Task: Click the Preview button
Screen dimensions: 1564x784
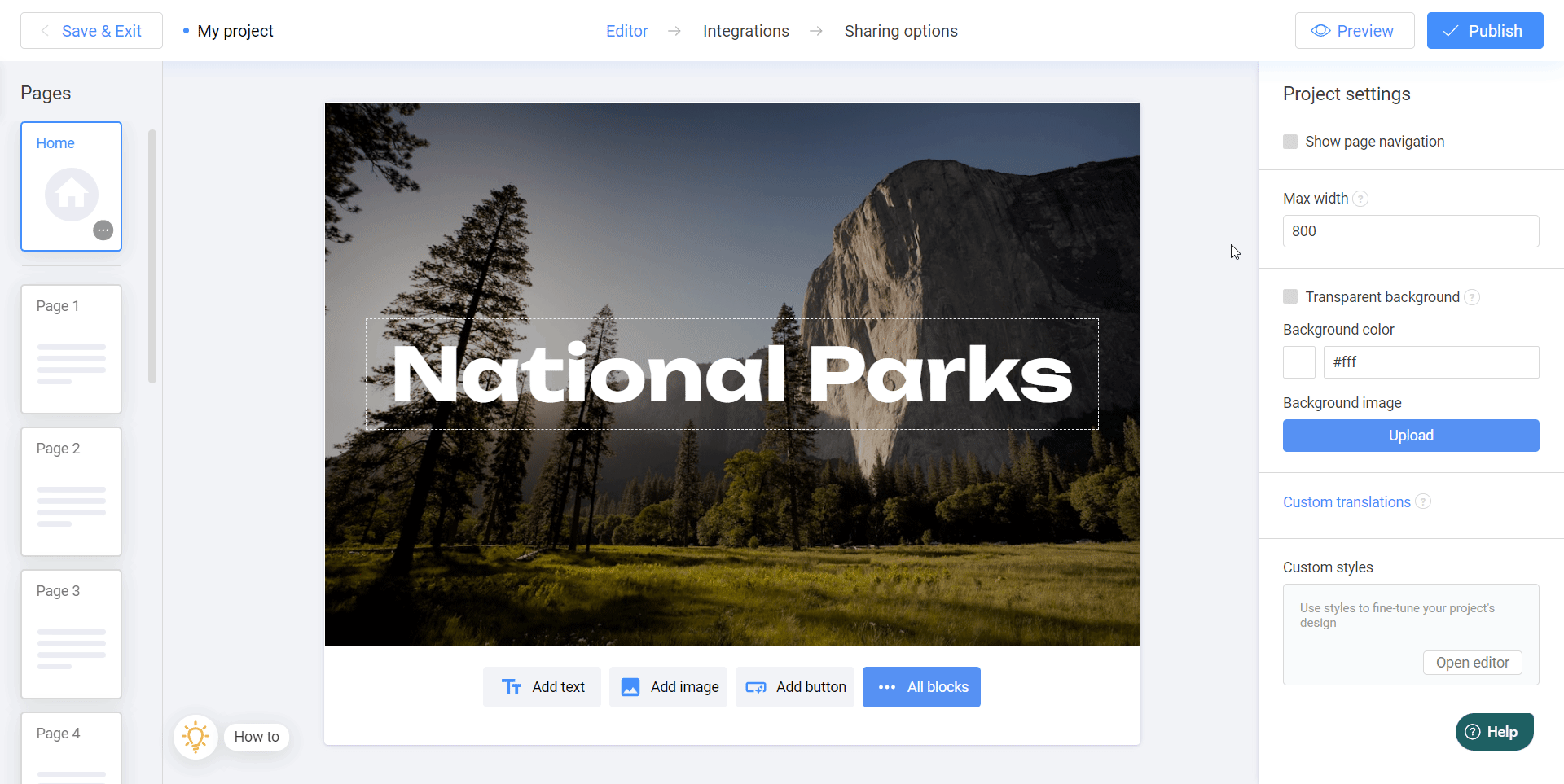Action: (x=1355, y=31)
